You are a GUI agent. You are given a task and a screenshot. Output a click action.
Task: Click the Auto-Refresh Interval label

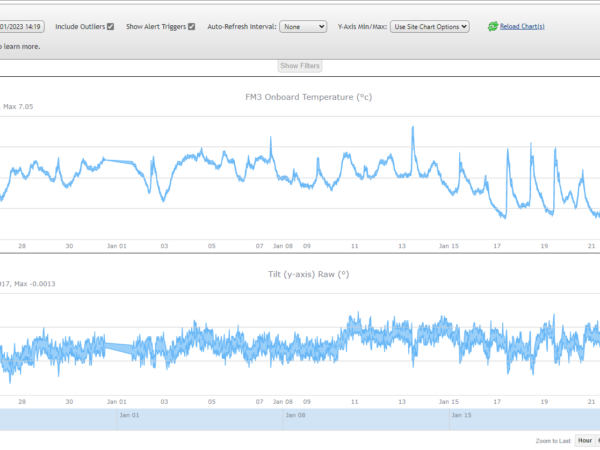(242, 27)
